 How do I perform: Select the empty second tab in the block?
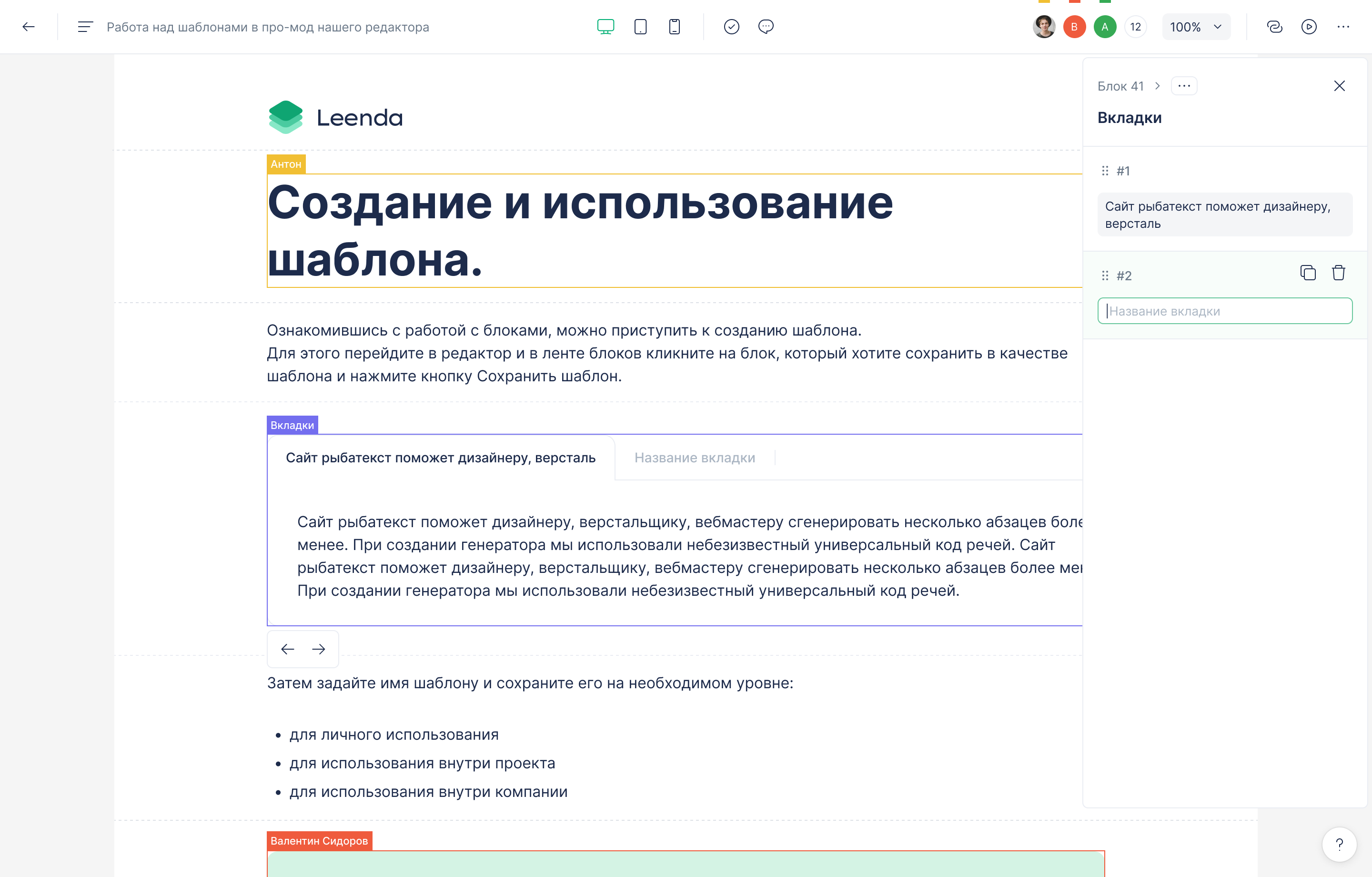point(695,458)
